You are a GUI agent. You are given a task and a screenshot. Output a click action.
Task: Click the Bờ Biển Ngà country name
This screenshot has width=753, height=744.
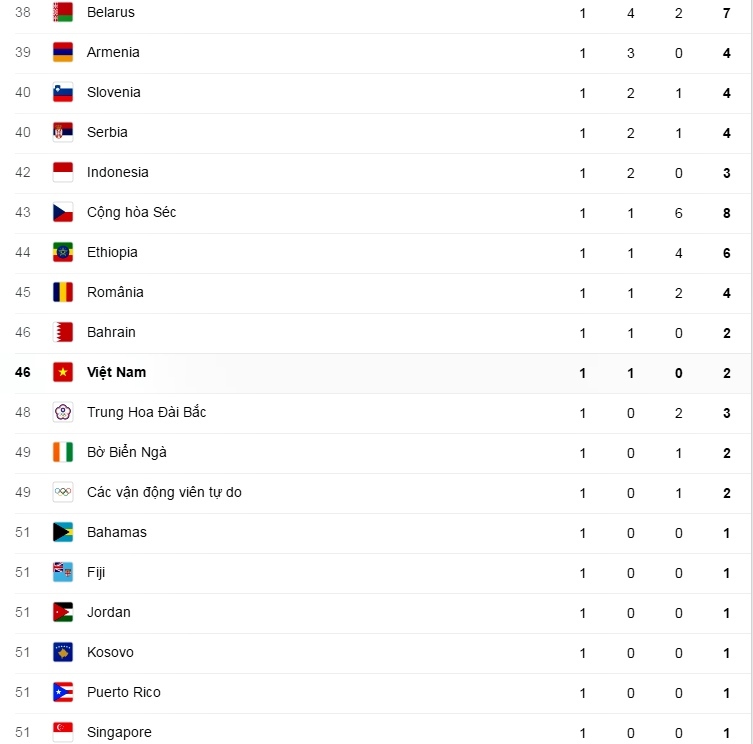pyautogui.click(x=126, y=452)
